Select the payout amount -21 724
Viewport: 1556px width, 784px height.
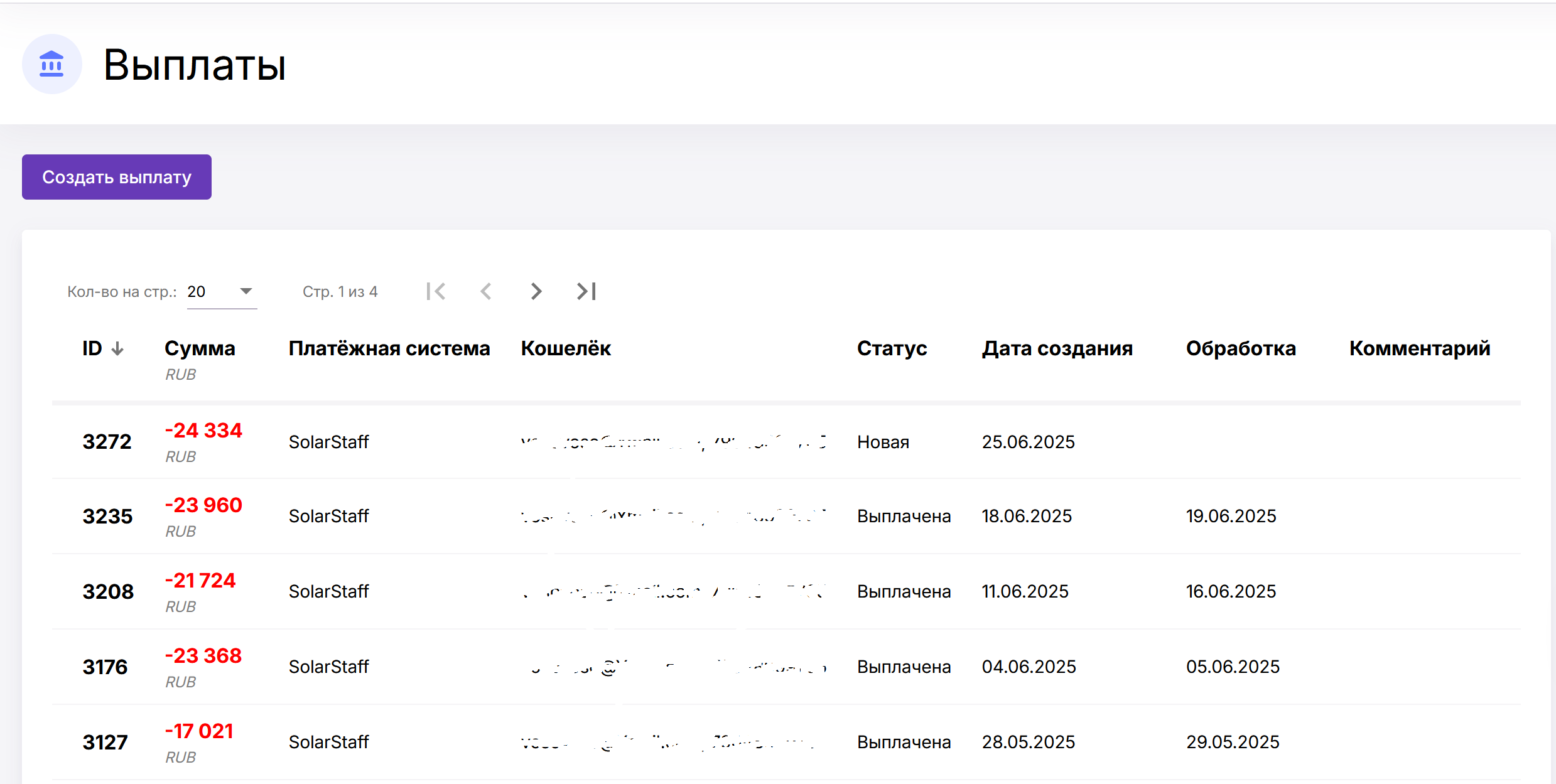tap(200, 581)
